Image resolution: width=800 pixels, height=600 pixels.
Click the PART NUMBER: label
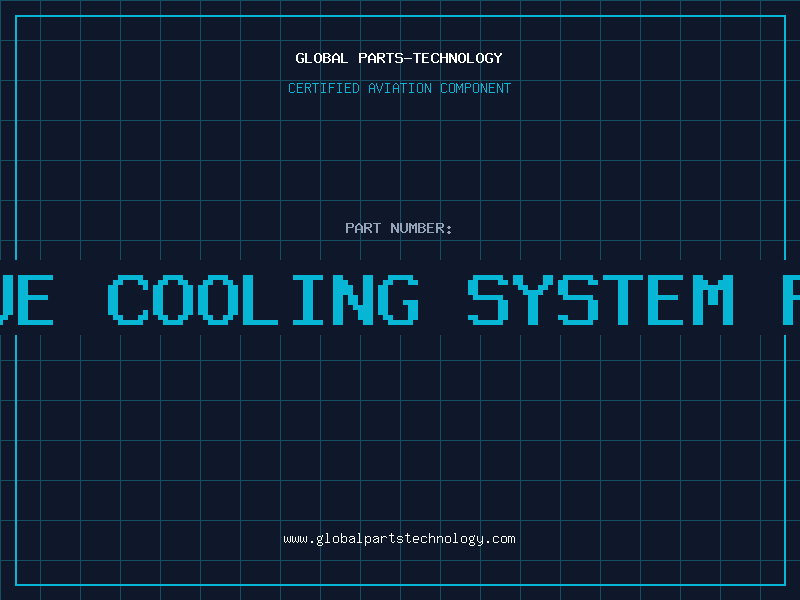398,228
